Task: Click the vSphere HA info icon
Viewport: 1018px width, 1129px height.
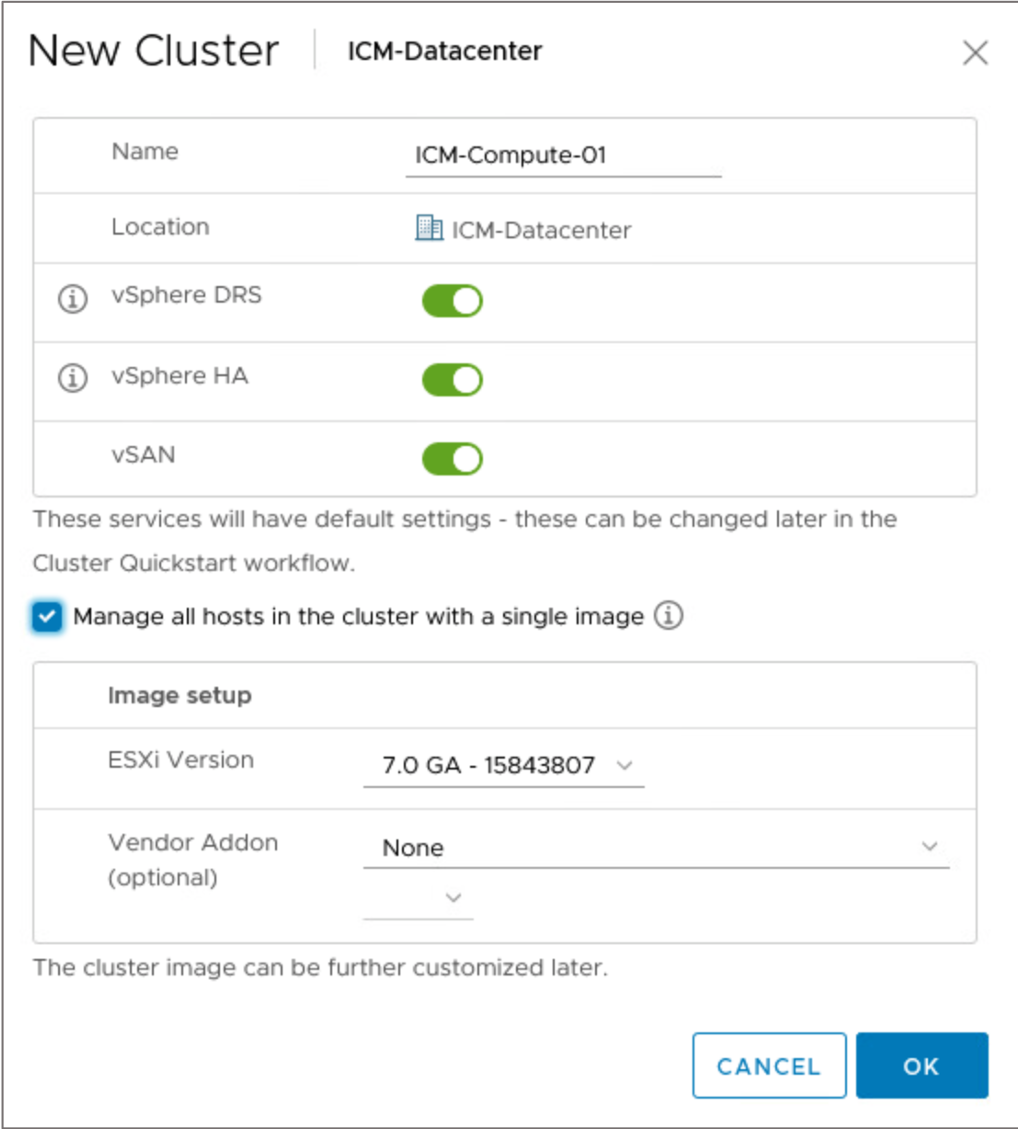Action: [73, 377]
